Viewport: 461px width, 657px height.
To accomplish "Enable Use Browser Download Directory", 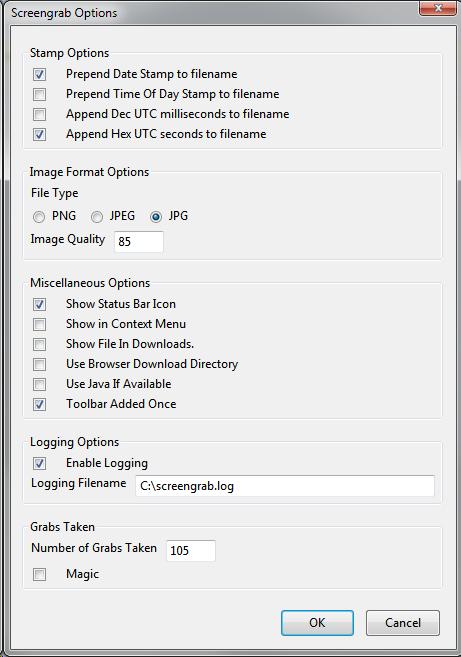I will point(39,365).
